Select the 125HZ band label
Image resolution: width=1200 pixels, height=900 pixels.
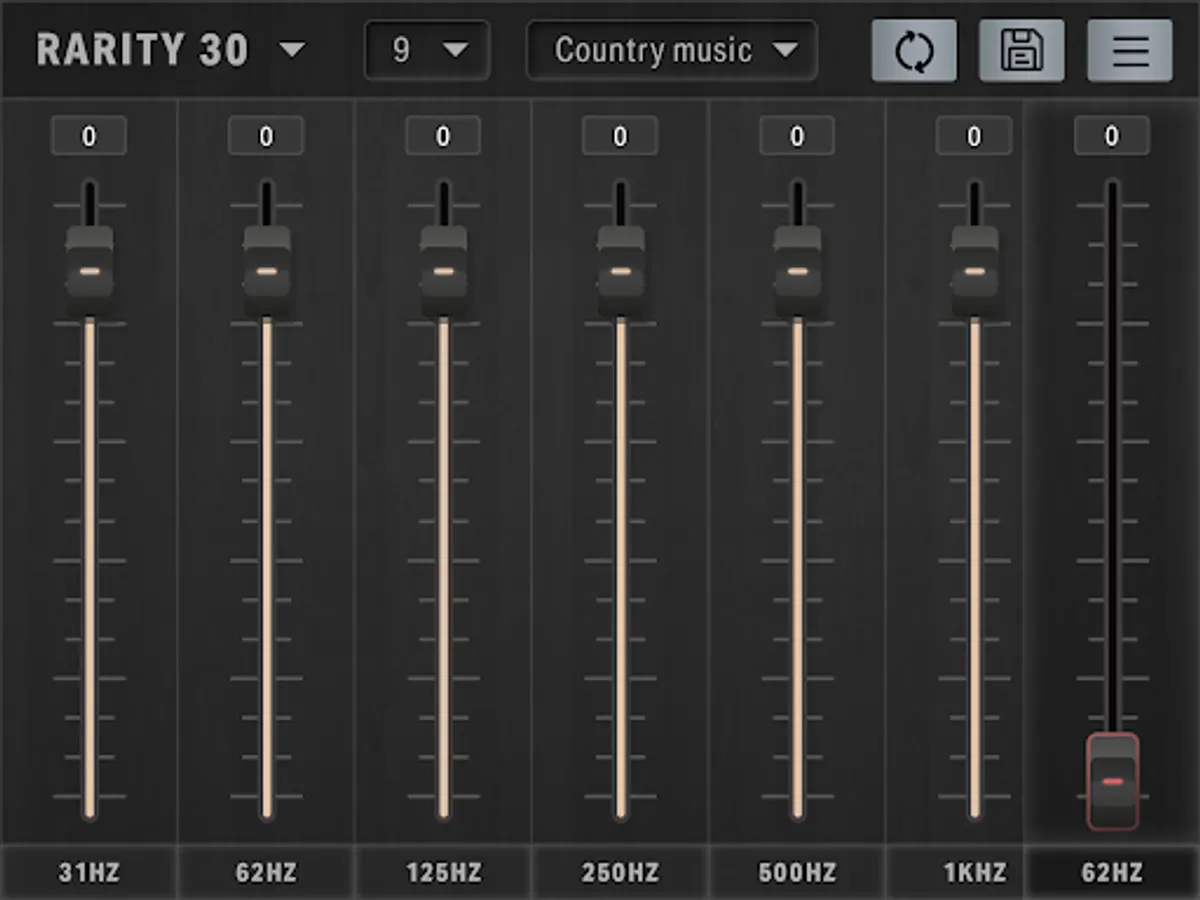click(443, 872)
